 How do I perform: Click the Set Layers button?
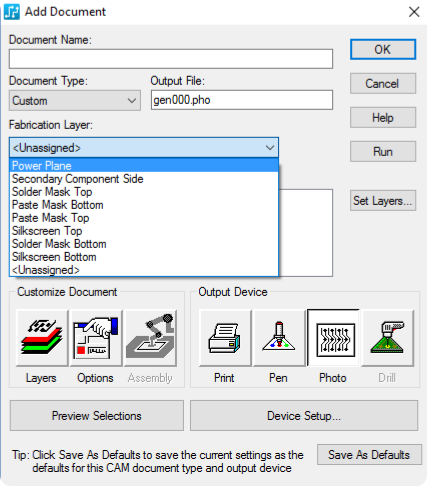coord(383,201)
